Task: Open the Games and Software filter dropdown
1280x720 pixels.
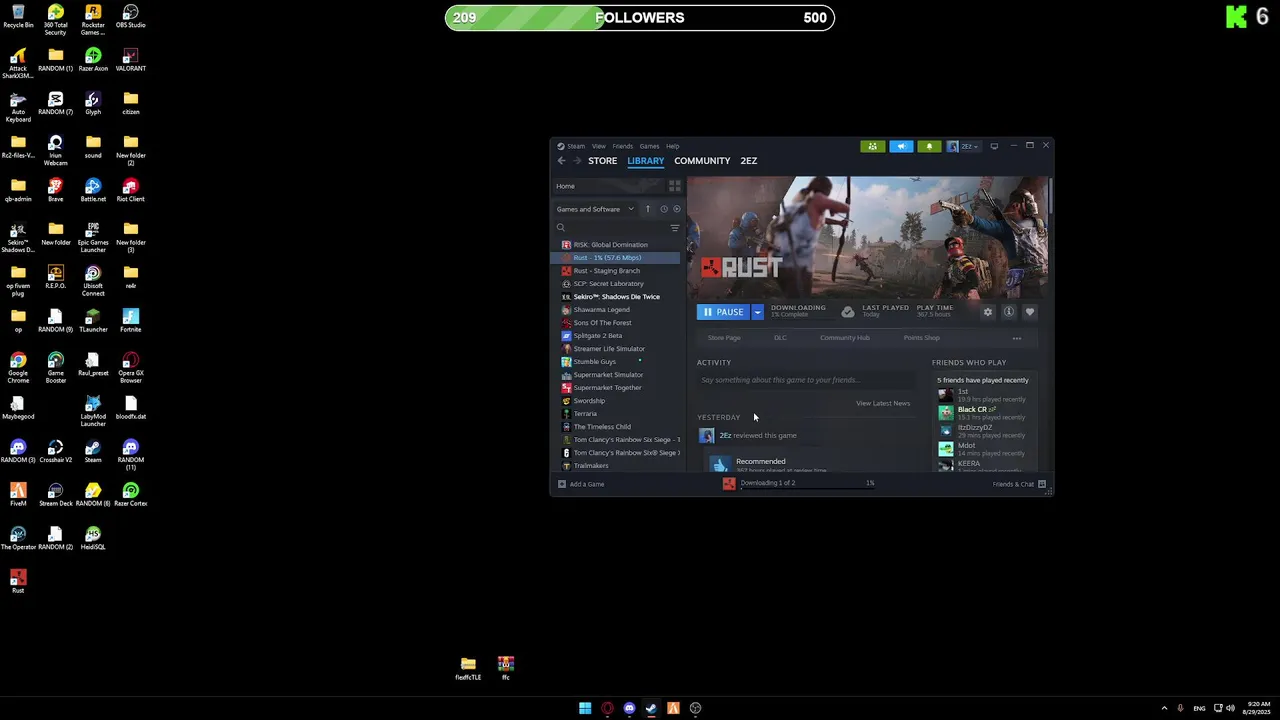Action: coord(595,209)
